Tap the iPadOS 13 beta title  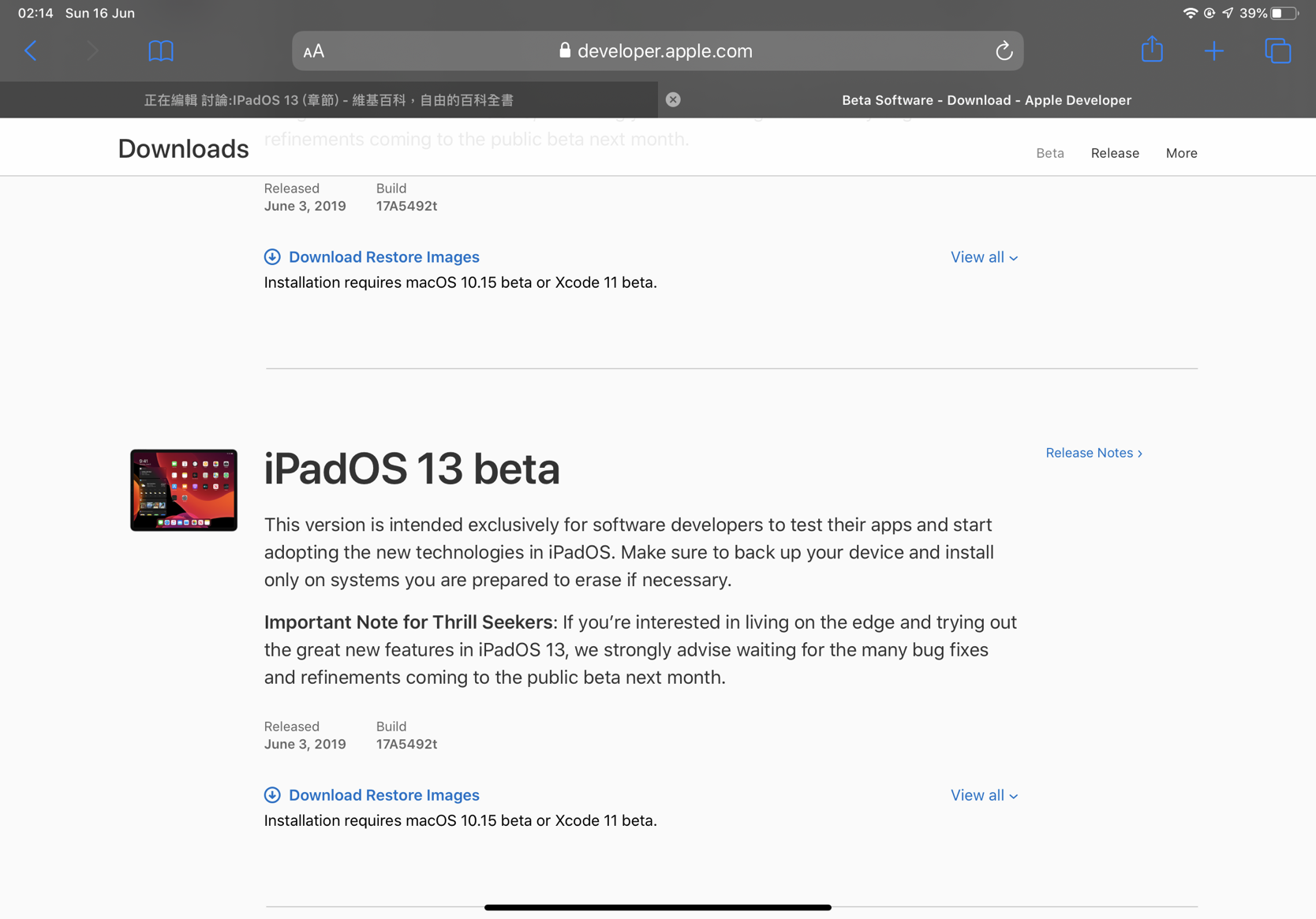click(x=412, y=469)
